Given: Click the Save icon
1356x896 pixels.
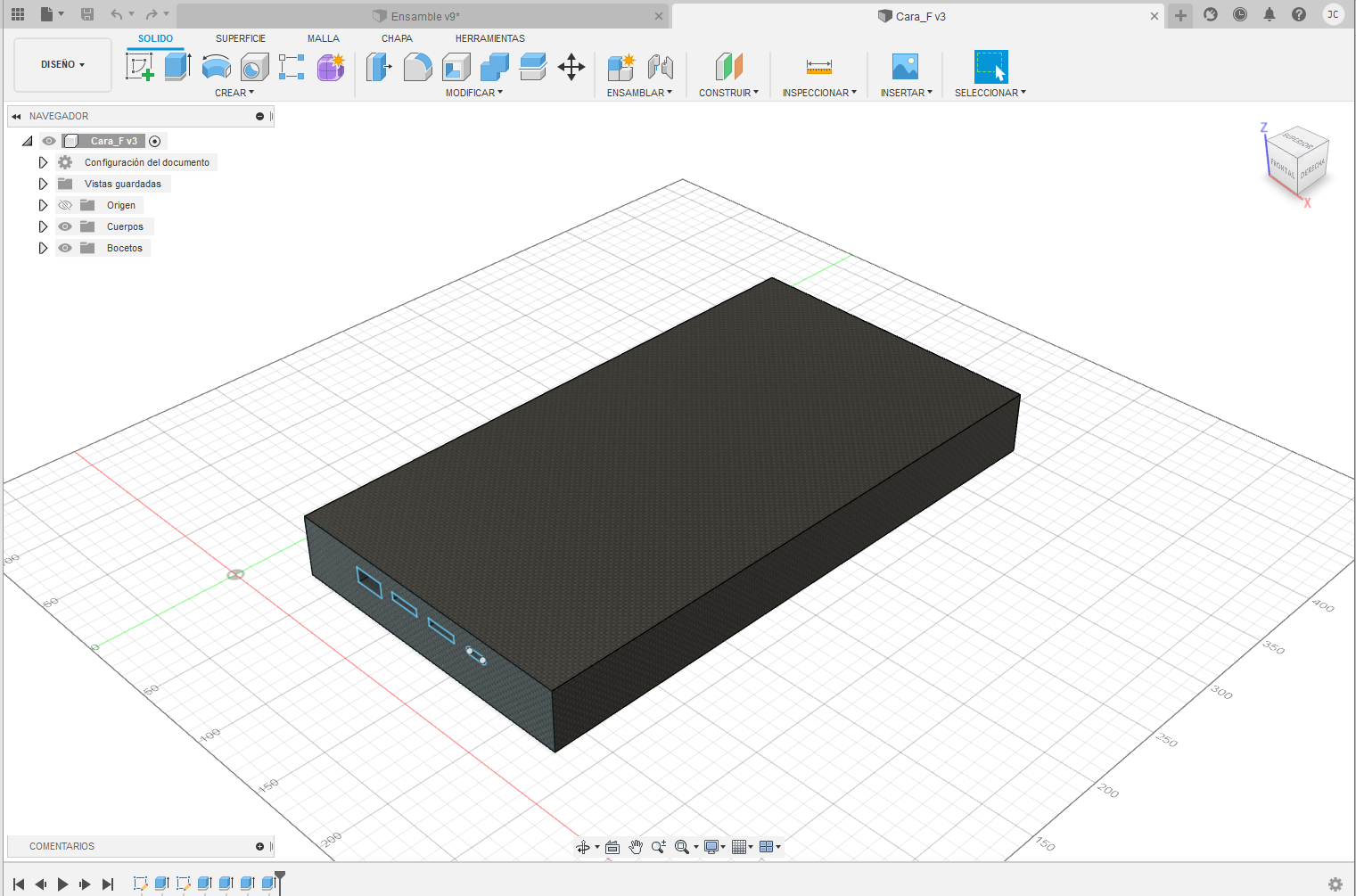Looking at the screenshot, I should (87, 14).
